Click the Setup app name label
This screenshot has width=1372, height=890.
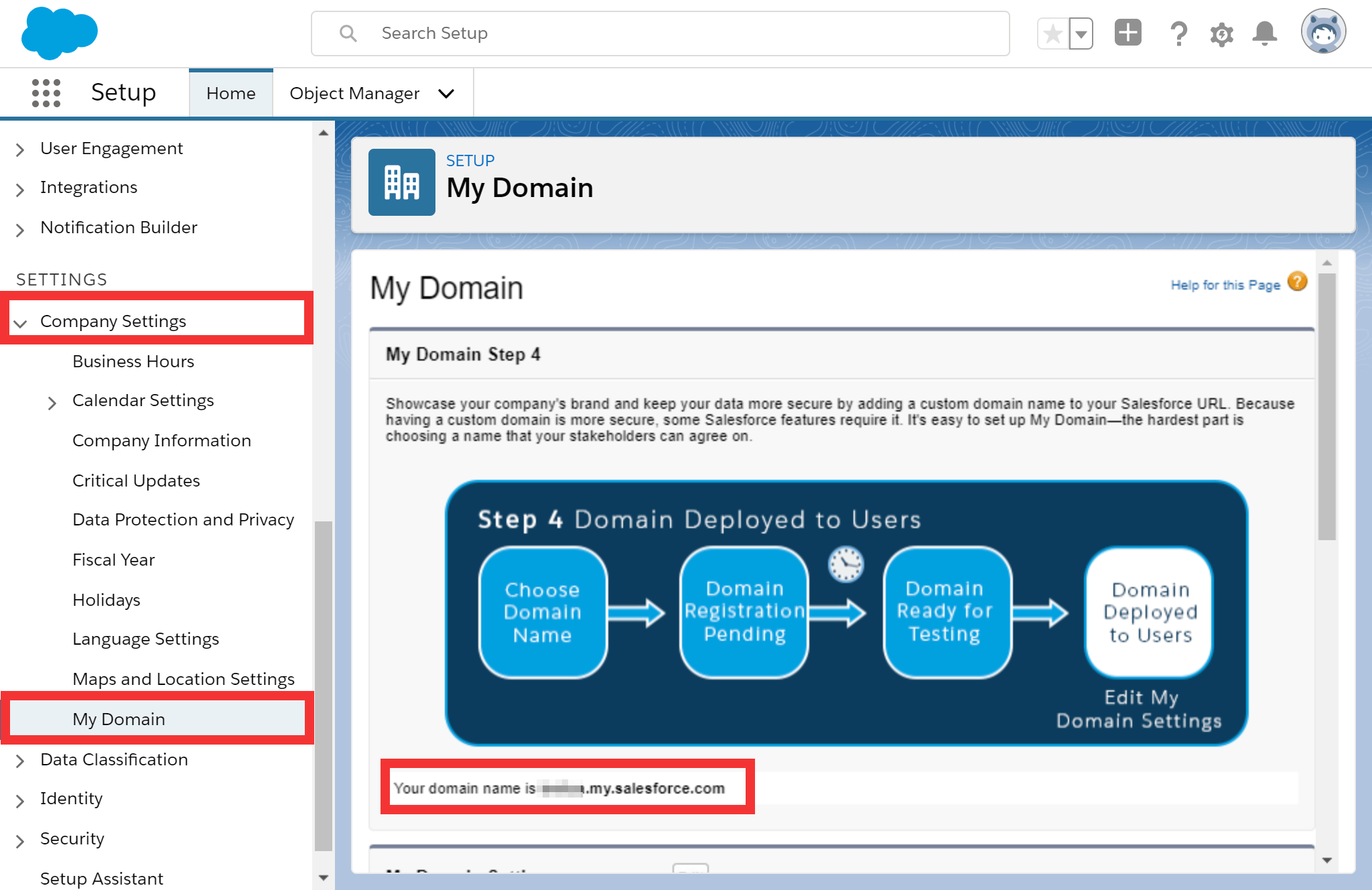[123, 92]
